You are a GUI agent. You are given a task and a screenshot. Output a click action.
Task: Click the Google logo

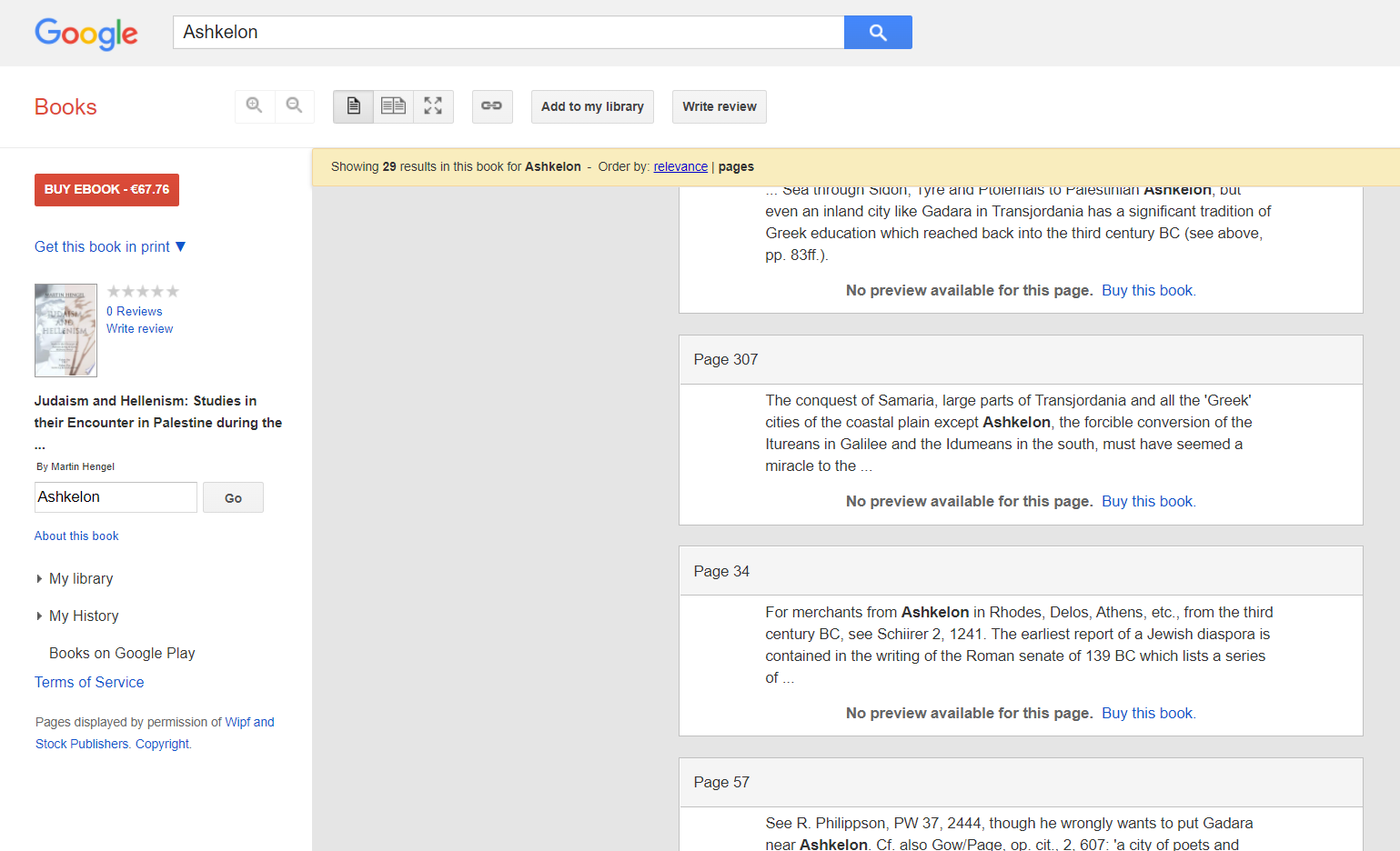coord(86,34)
